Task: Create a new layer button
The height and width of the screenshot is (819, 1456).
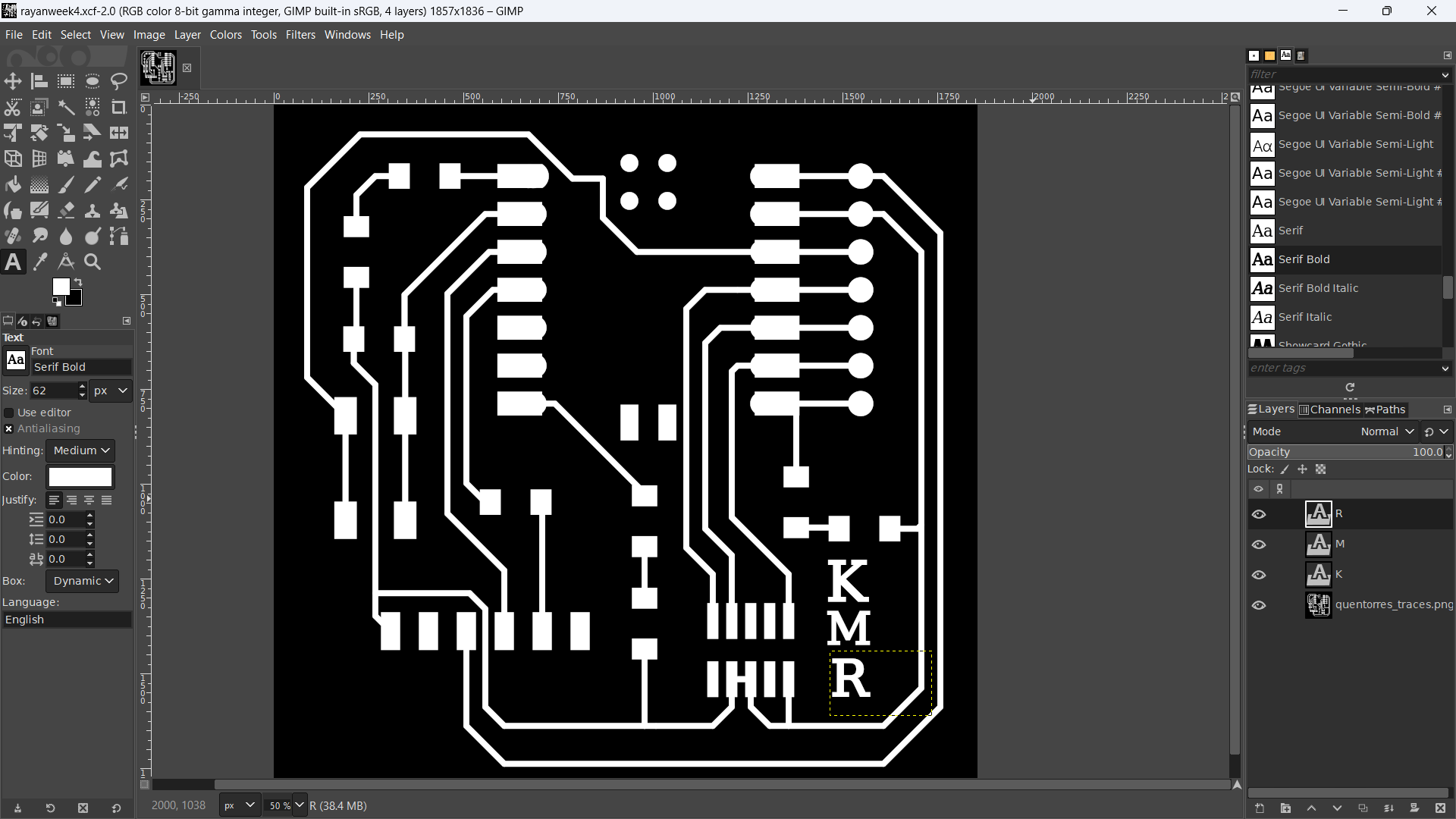Action: click(1260, 808)
